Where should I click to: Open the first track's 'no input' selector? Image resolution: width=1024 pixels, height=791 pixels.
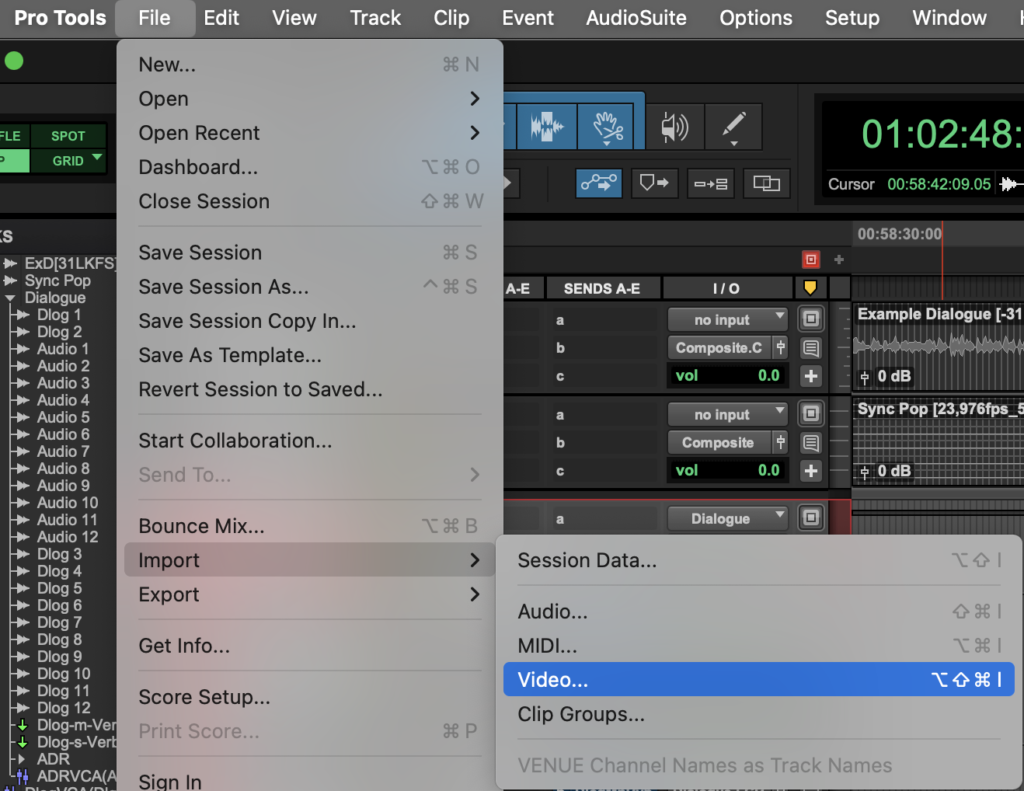point(728,320)
